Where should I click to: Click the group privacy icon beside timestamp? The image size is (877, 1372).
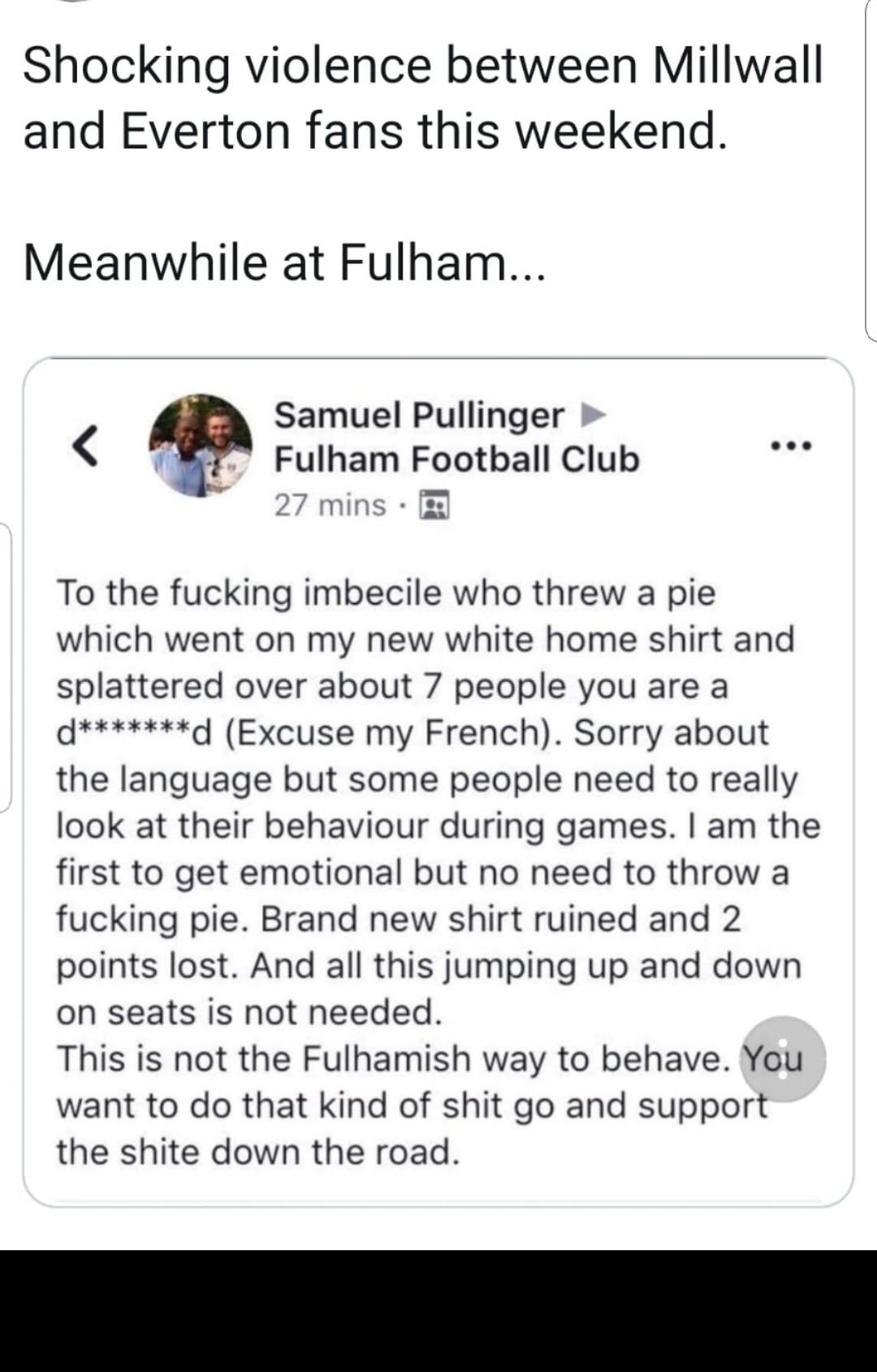(x=434, y=505)
